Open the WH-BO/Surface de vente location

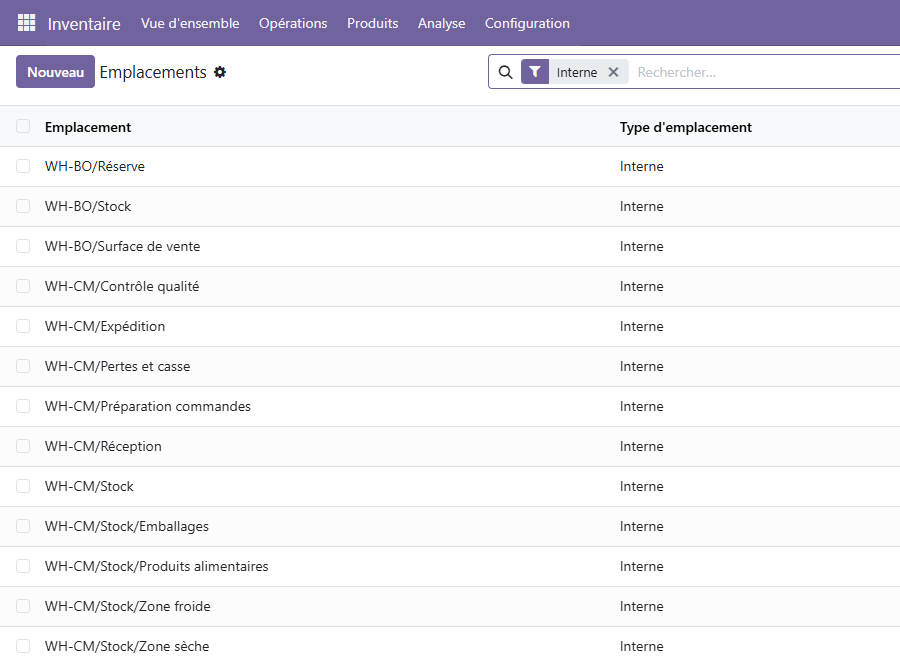pos(122,246)
